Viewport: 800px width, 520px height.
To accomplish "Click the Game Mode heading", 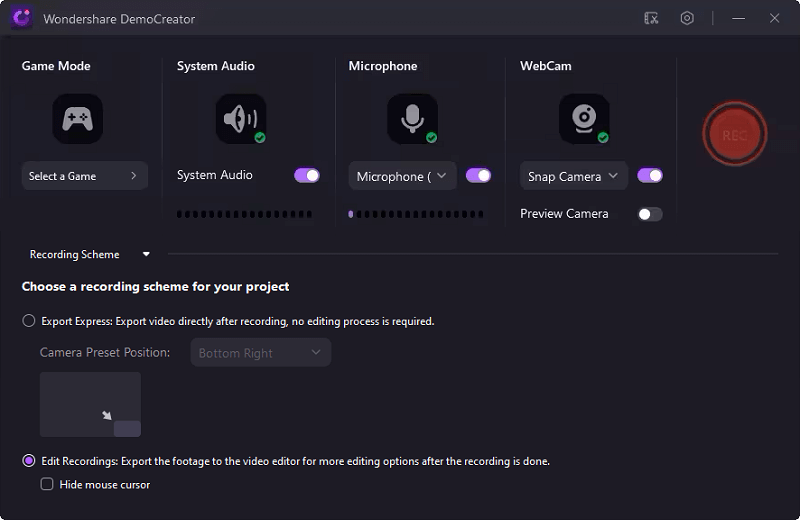I will pos(56,66).
